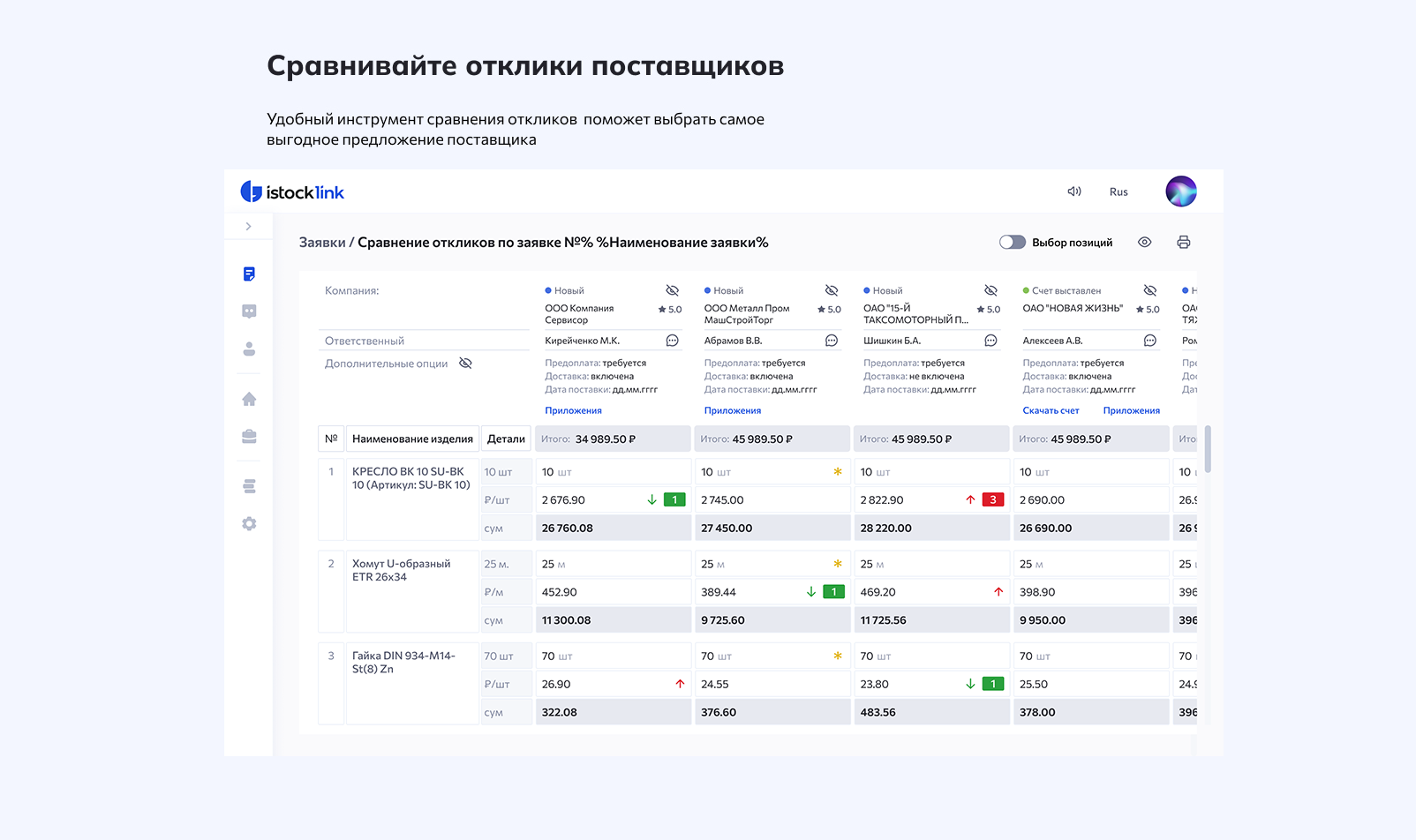Viewport: 1416px width, 840px height.
Task: Click the vertical scrollbar of the comparison table
Action: [1208, 449]
